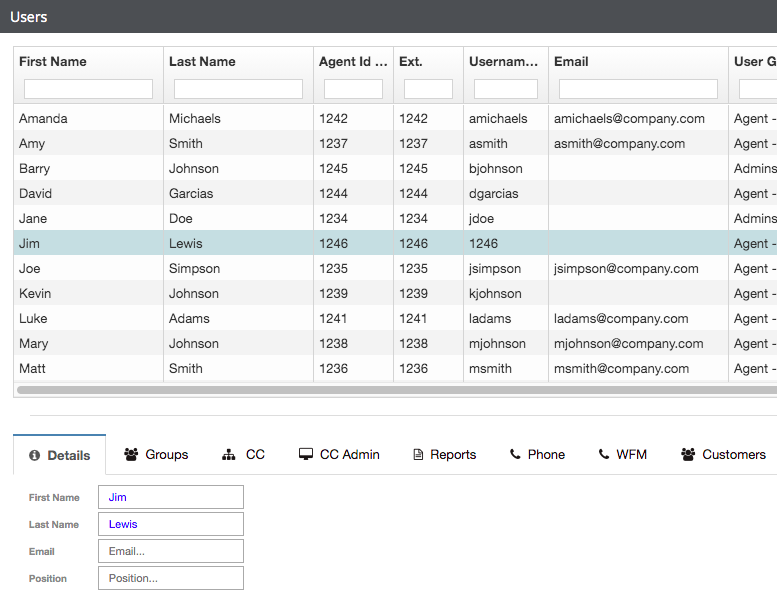This screenshot has width=777, height=592.
Task: Select the Mary row
Action: pos(395,343)
